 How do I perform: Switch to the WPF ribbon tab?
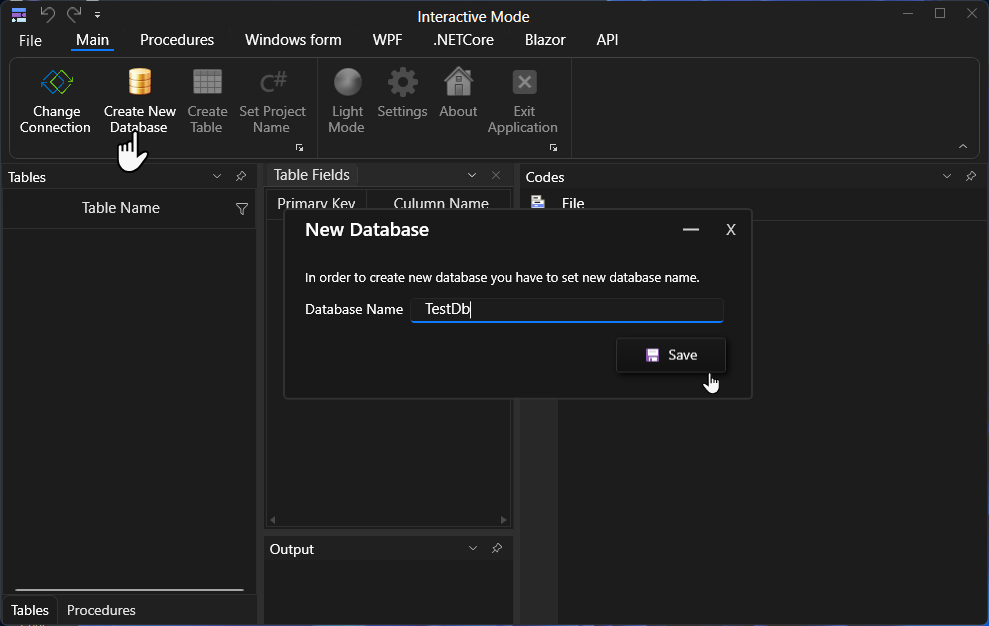coord(387,40)
